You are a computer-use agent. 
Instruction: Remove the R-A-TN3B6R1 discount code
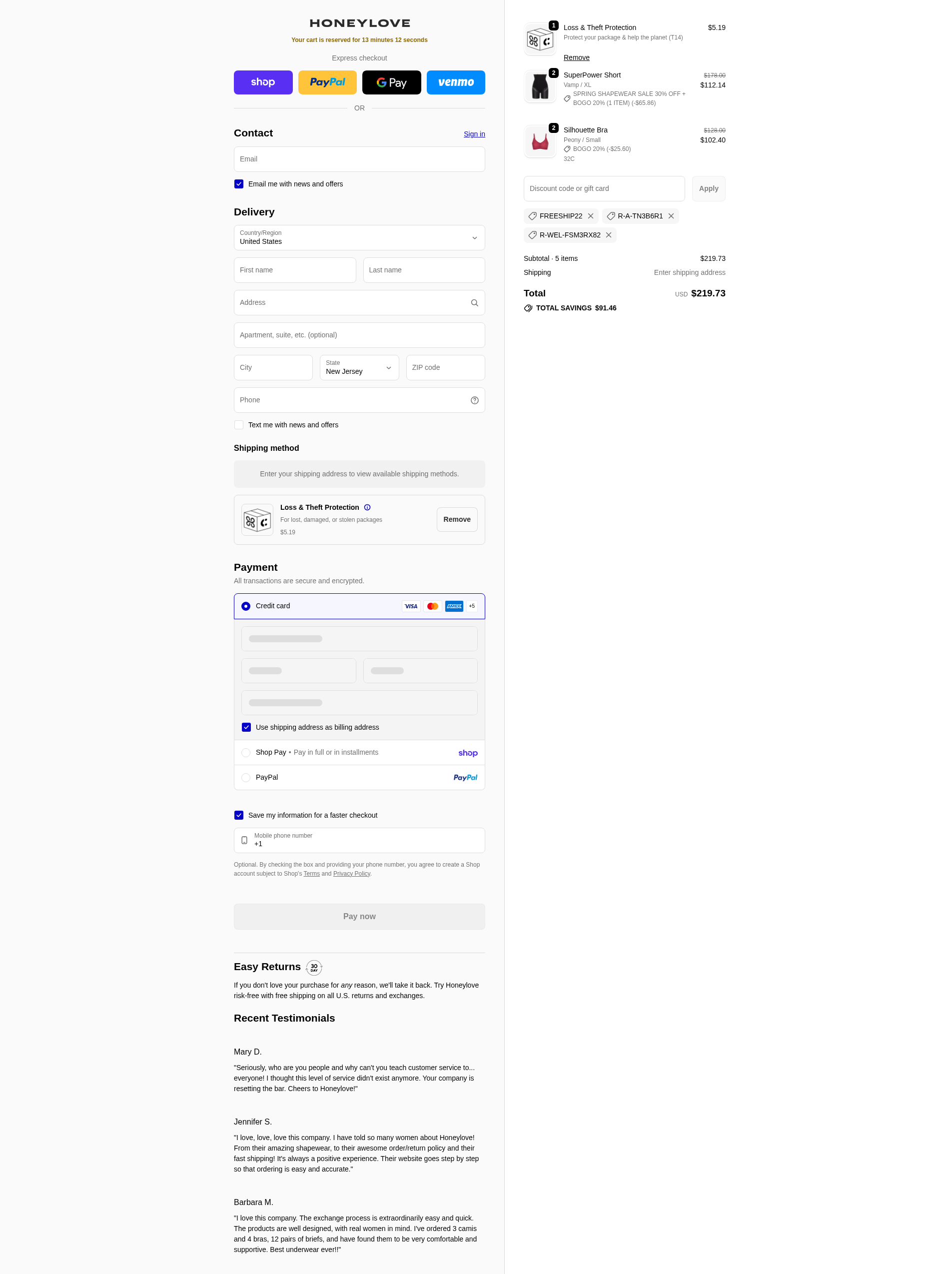point(670,216)
